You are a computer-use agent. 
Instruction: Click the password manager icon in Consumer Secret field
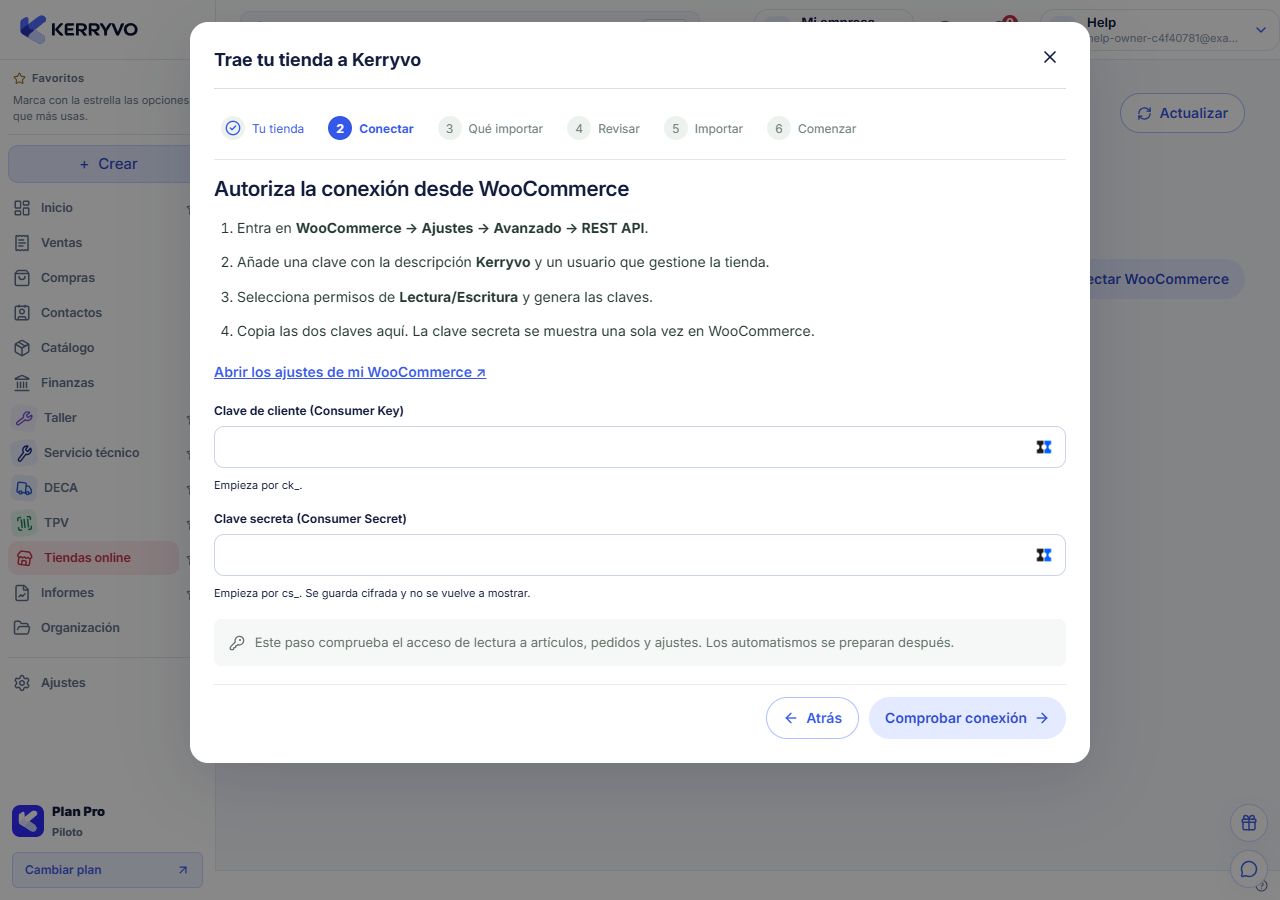(1044, 555)
